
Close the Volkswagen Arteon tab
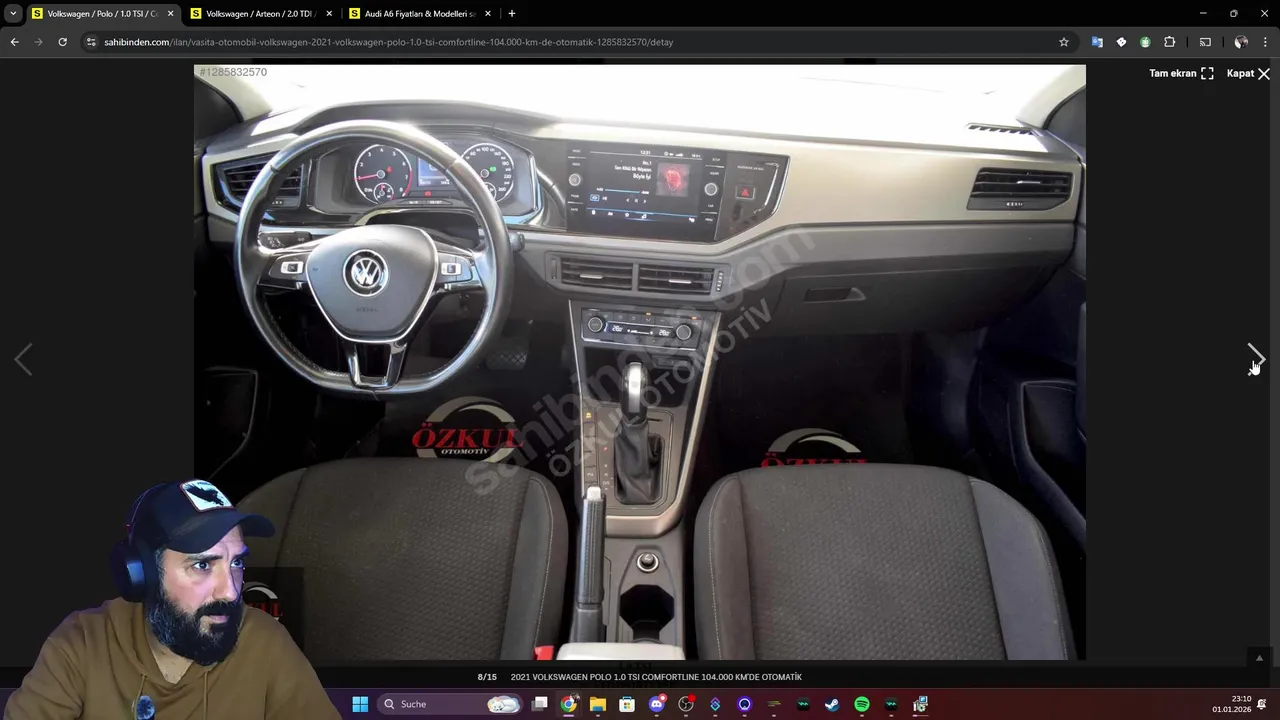point(329,14)
